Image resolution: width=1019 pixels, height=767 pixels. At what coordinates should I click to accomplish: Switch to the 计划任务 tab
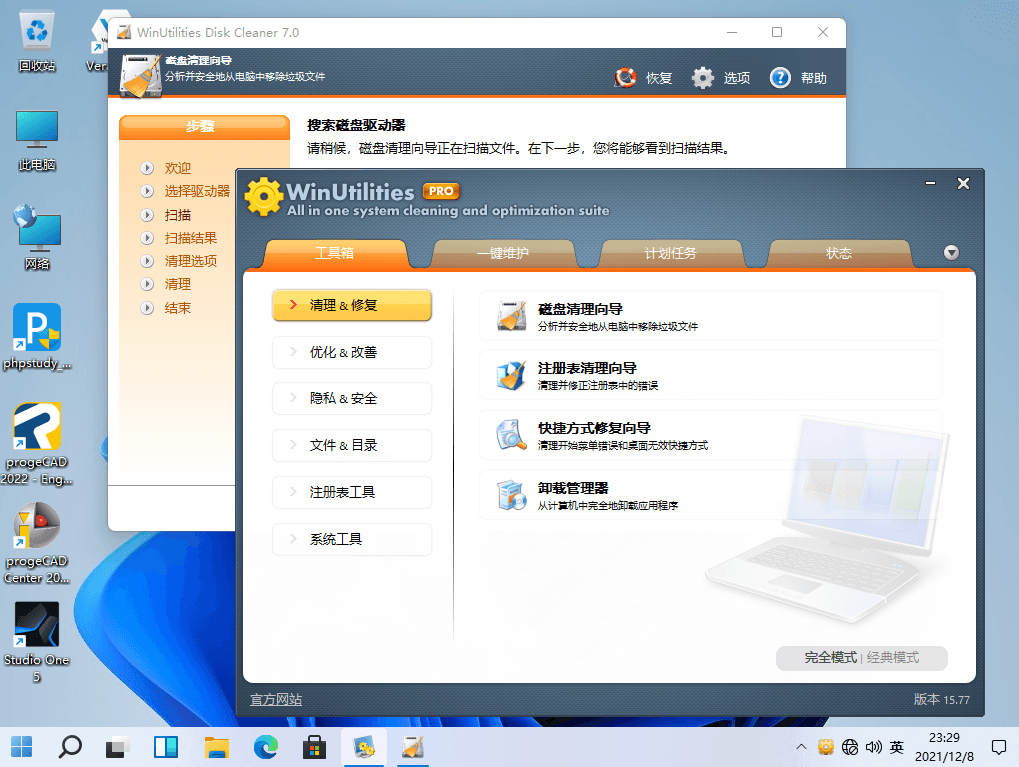[671, 254]
